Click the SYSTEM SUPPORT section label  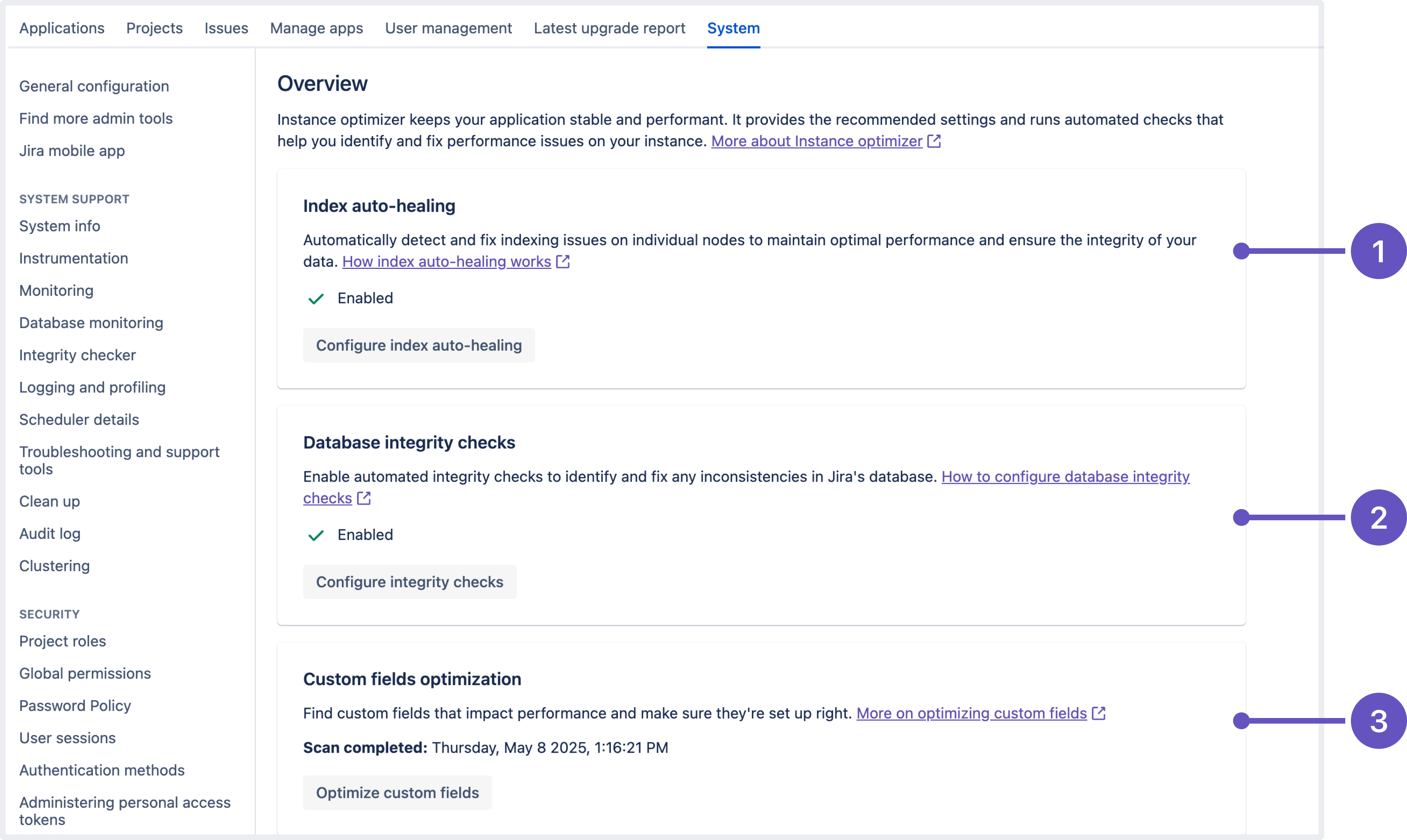click(x=74, y=199)
